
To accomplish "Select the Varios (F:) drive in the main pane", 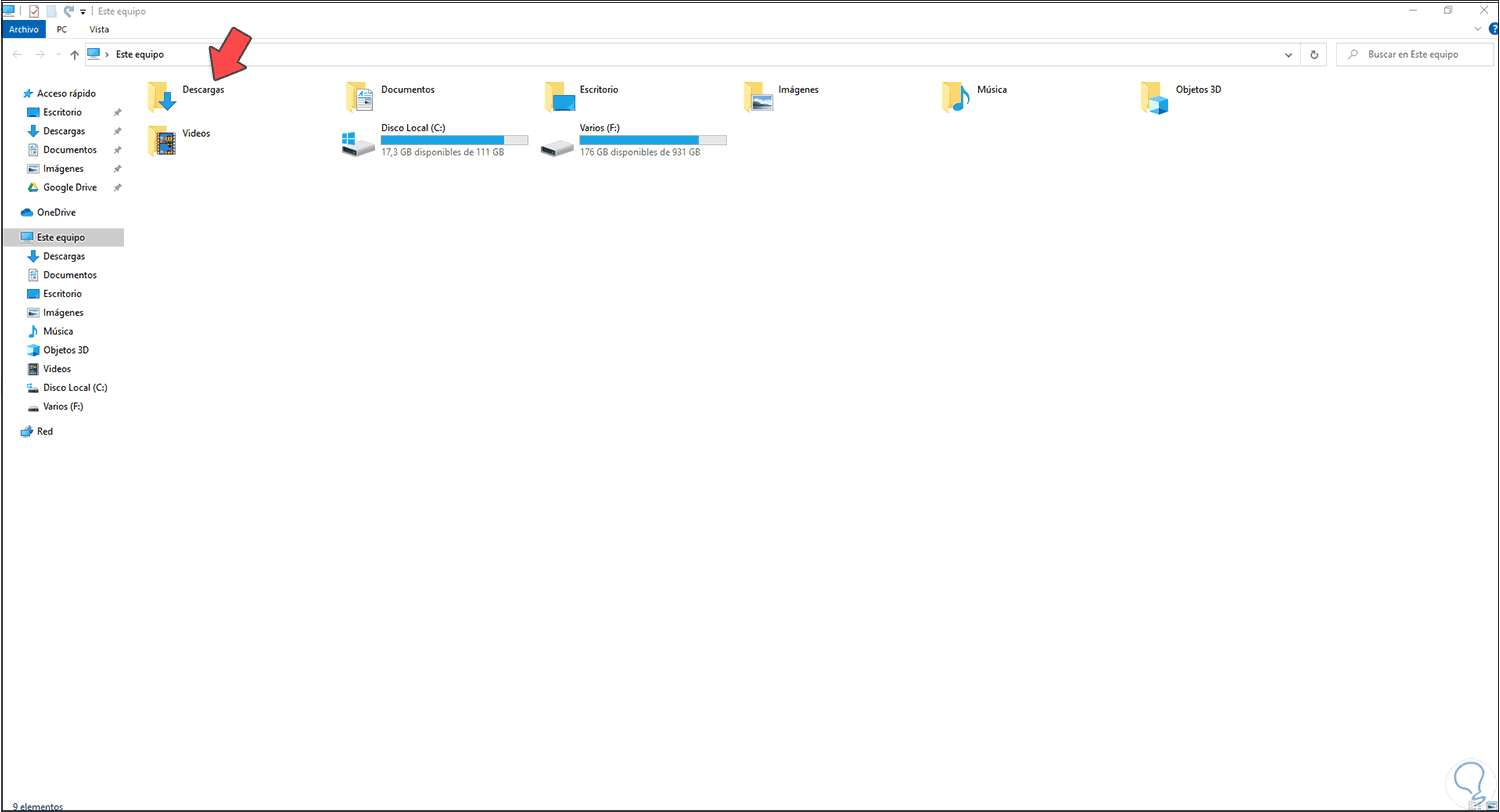I will pyautogui.click(x=633, y=141).
